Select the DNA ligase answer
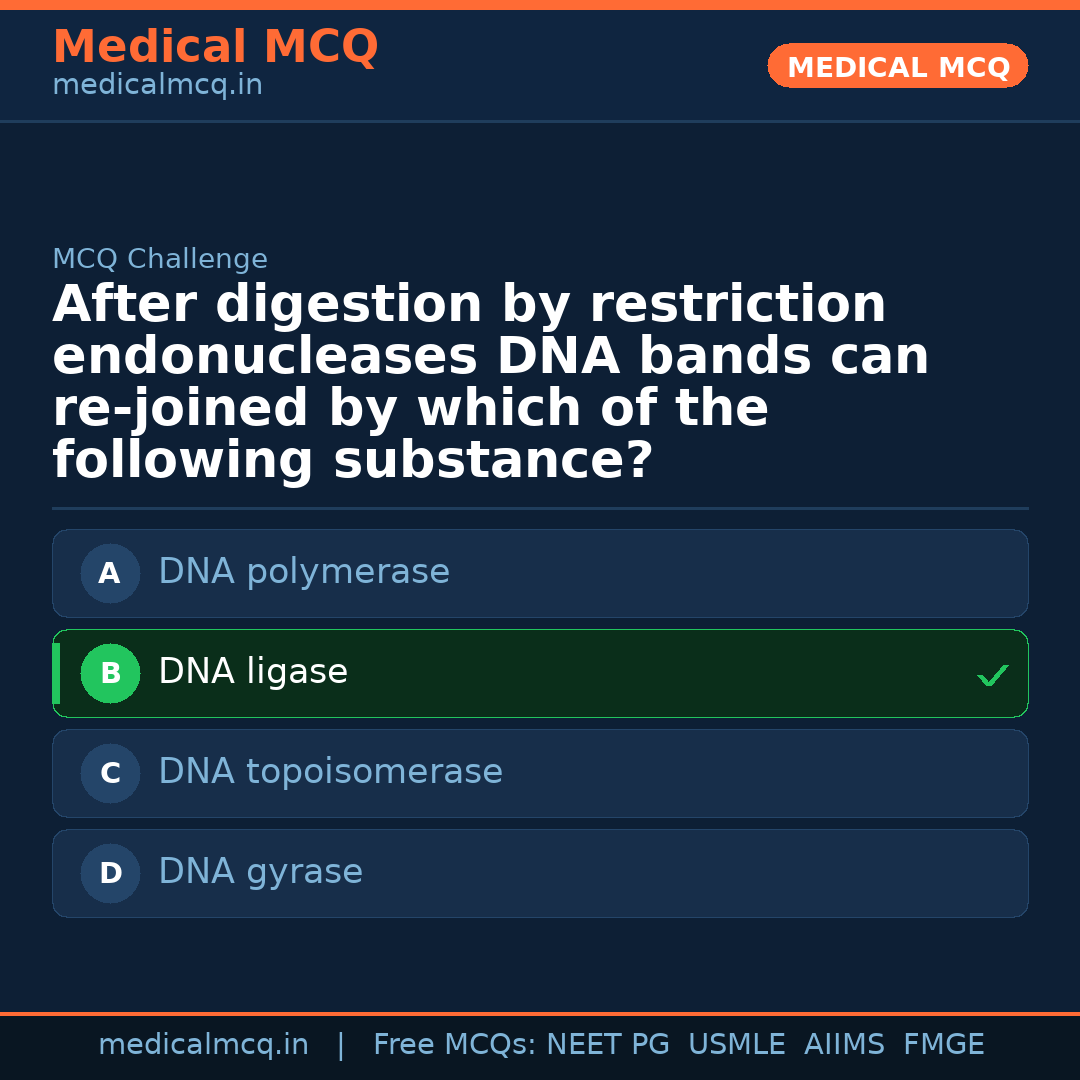Screen dimensions: 1080x1080 (x=253, y=672)
